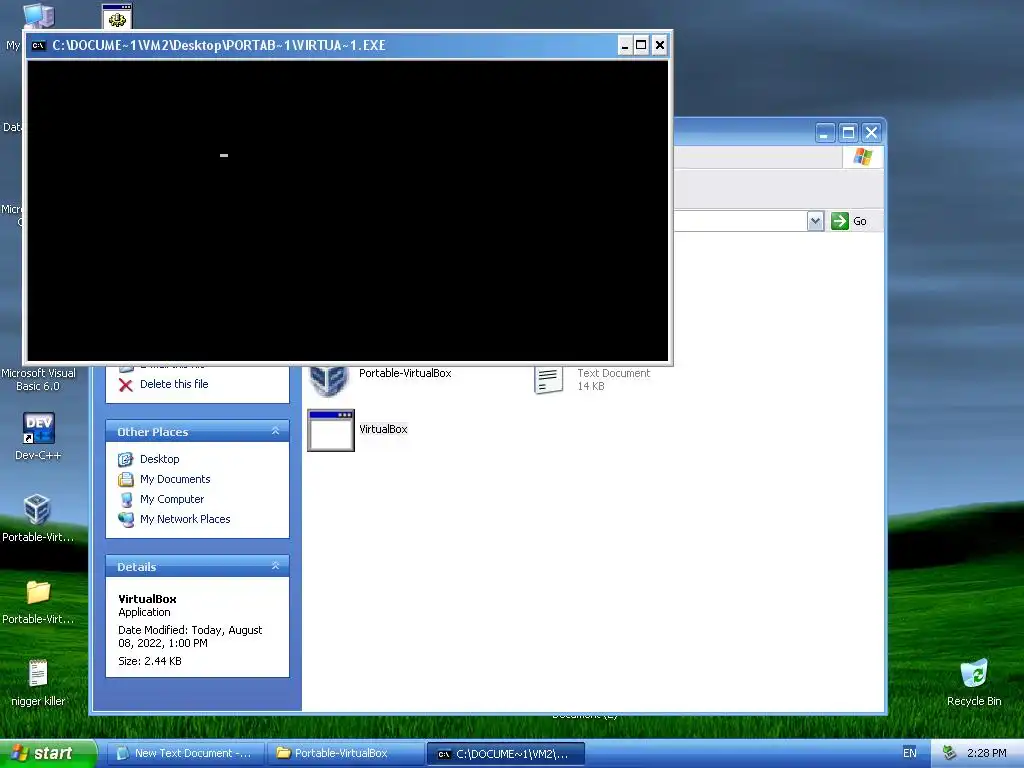Open the Microsoft Visual Basic 6.0 shortcut
Image resolution: width=1024 pixels, height=768 pixels.
[x=38, y=379]
